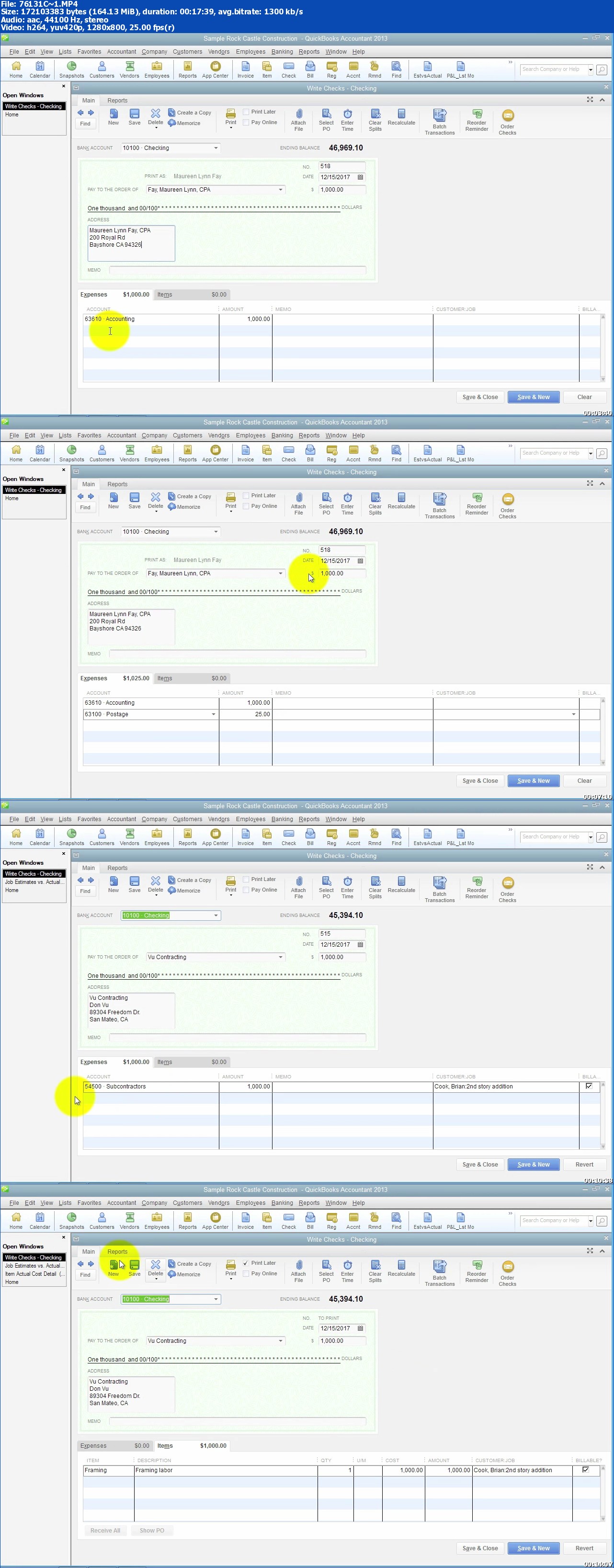Open the Accnt chart icon in the bottom frame
Viewport: 614px width, 1568px height.
click(x=353, y=1221)
